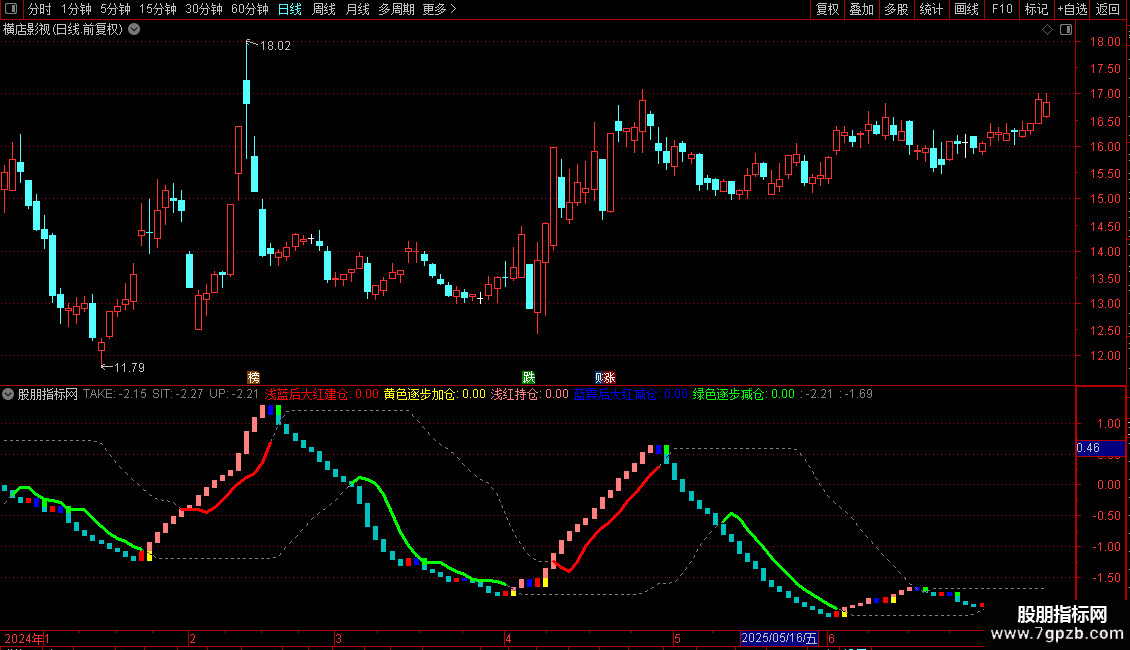
Task: Switch to 日线 daily chart
Action: pos(290,9)
